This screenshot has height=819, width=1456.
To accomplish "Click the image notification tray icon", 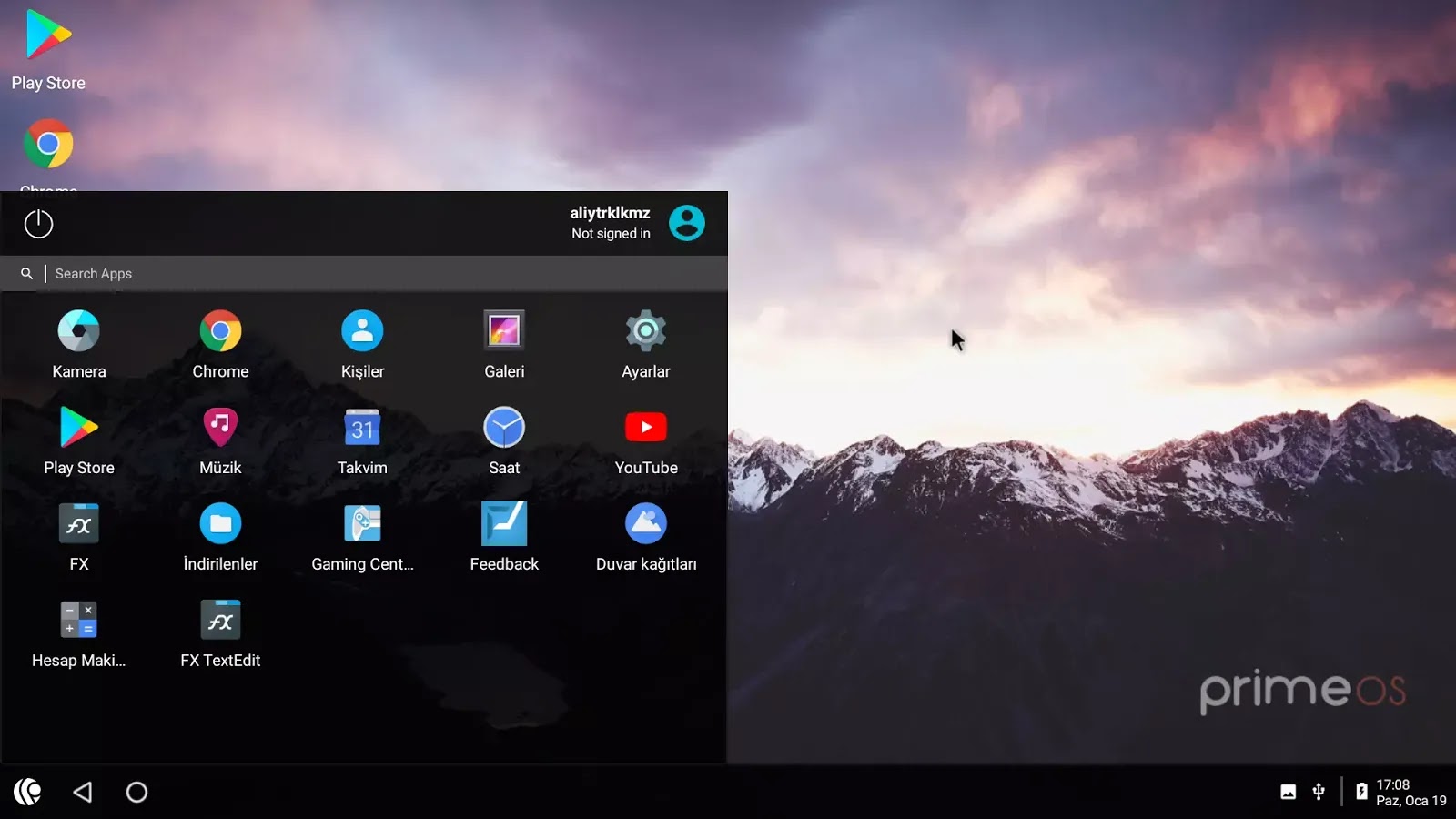I will [1289, 792].
